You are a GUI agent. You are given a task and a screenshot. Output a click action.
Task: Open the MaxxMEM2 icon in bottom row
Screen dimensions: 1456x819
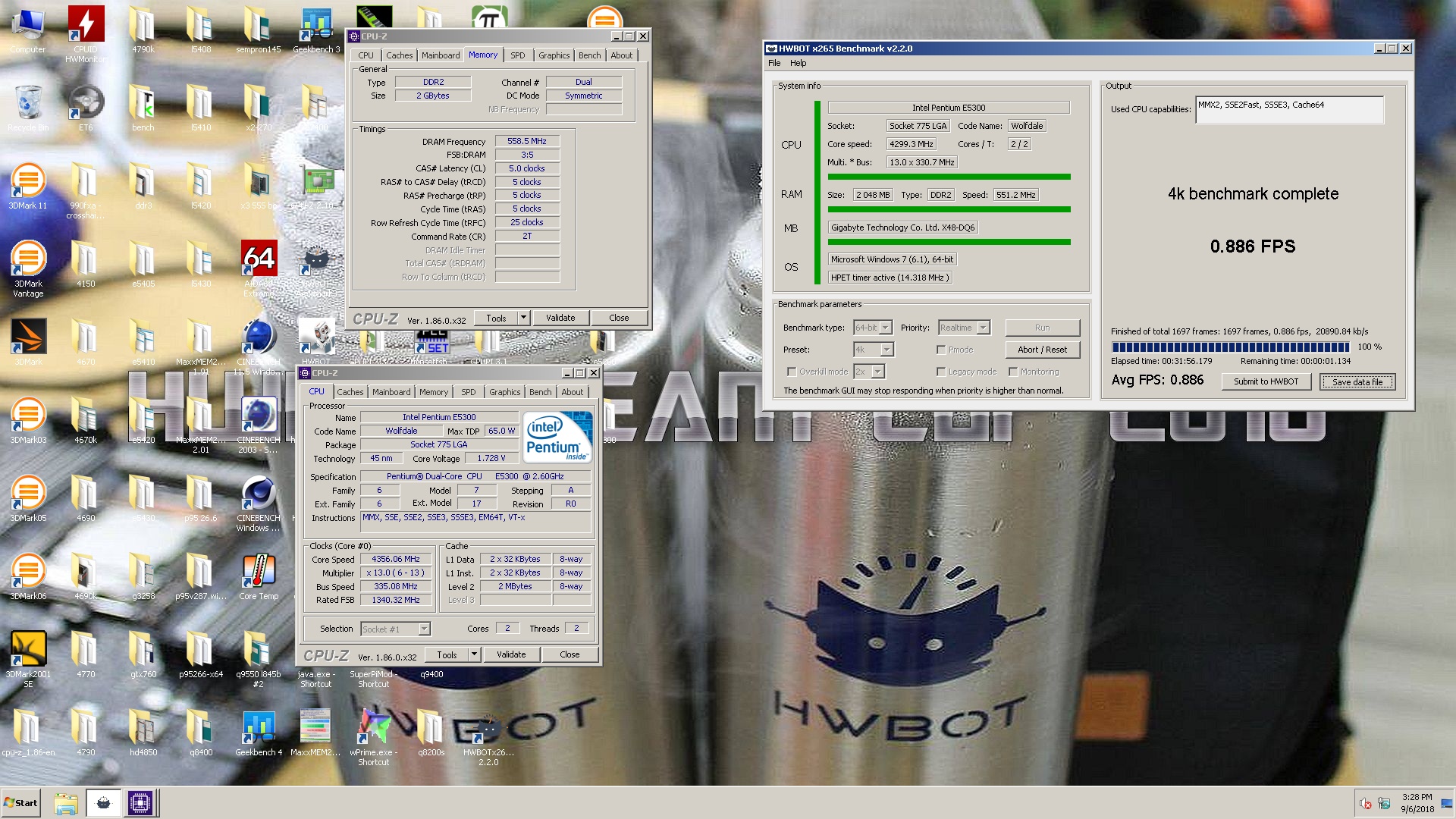(315, 733)
